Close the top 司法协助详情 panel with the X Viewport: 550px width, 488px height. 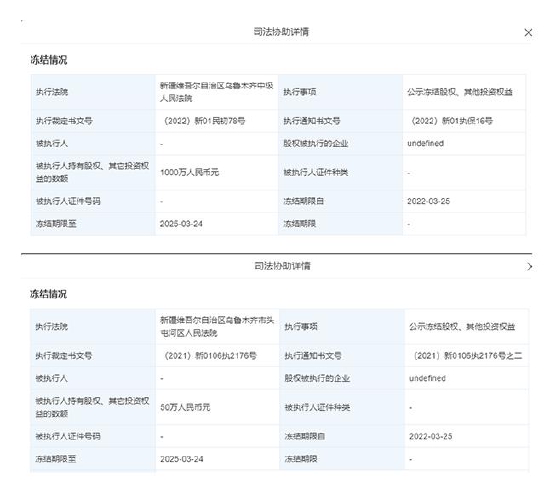[x=528, y=33]
